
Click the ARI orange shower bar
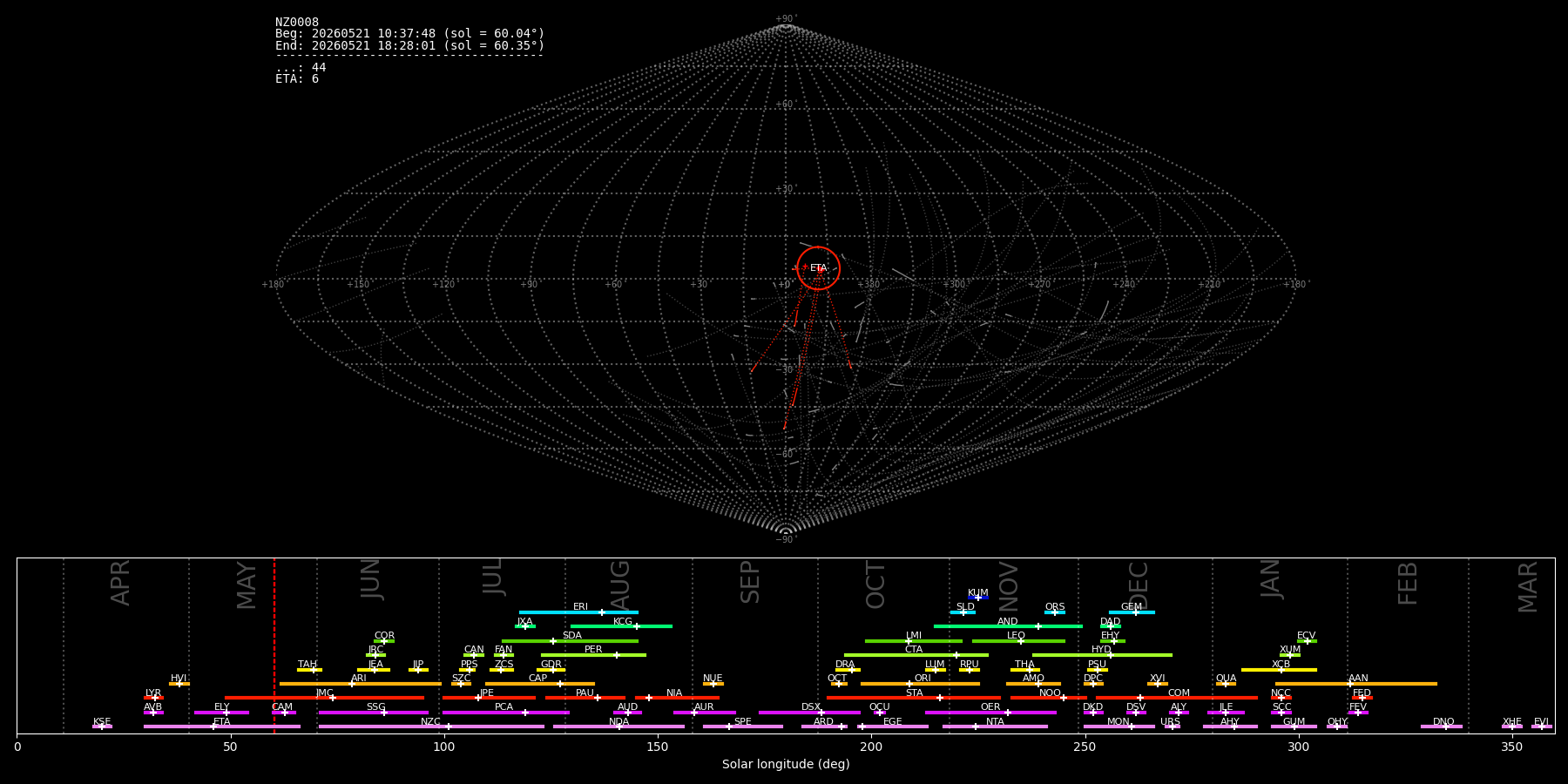click(x=361, y=684)
